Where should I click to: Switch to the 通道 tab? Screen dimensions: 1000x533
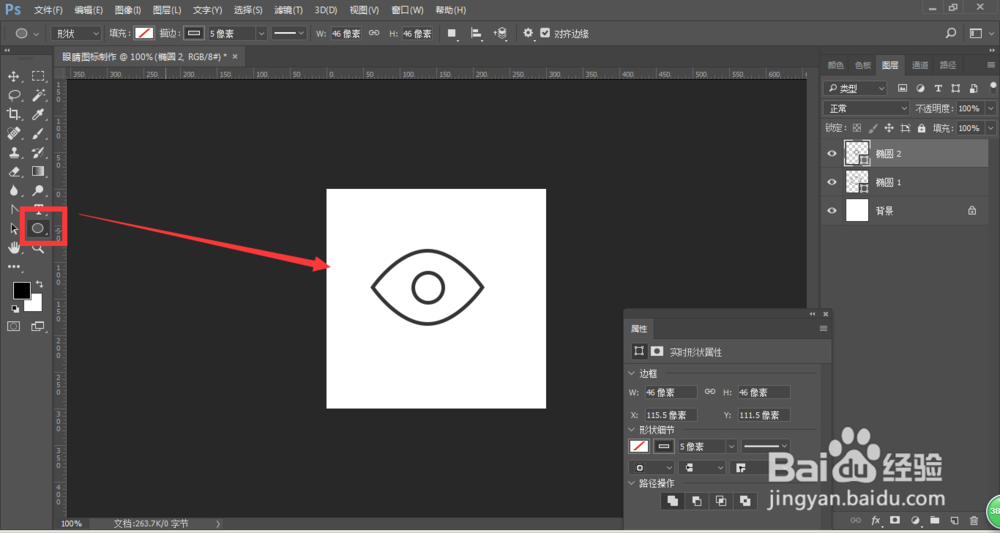pos(920,65)
